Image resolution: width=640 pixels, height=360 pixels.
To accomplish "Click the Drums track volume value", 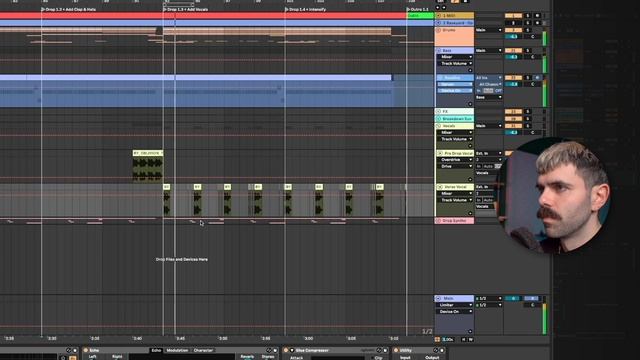I will 513,37.
